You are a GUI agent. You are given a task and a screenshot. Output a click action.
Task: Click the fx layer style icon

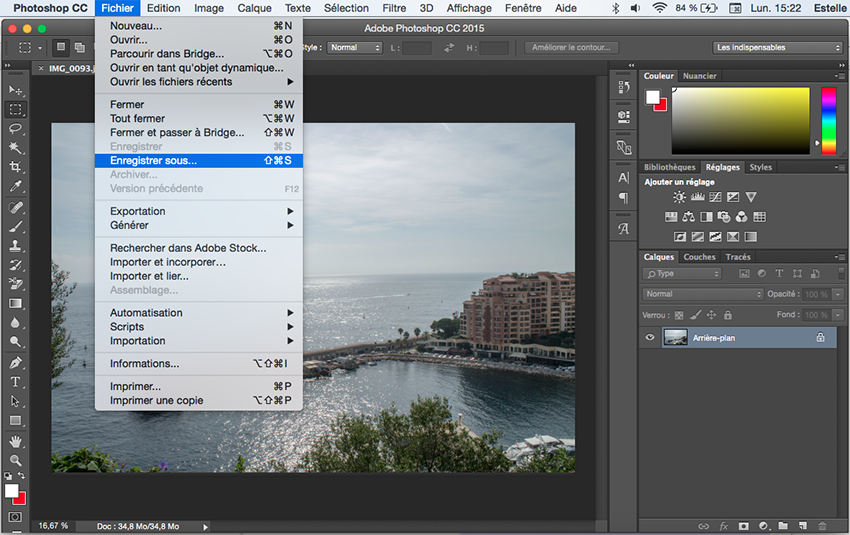click(x=723, y=525)
